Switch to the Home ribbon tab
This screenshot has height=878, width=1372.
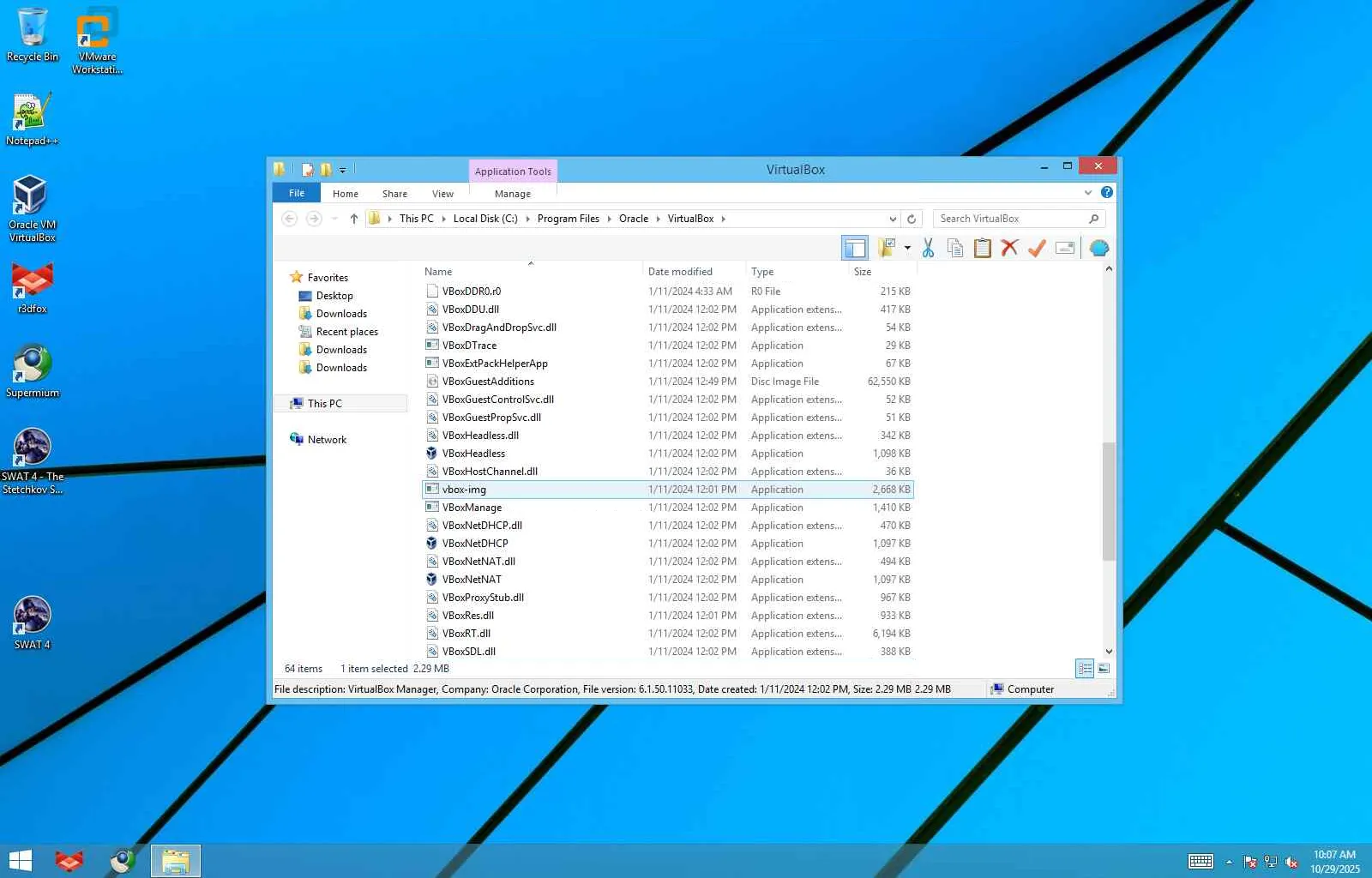pyautogui.click(x=346, y=194)
